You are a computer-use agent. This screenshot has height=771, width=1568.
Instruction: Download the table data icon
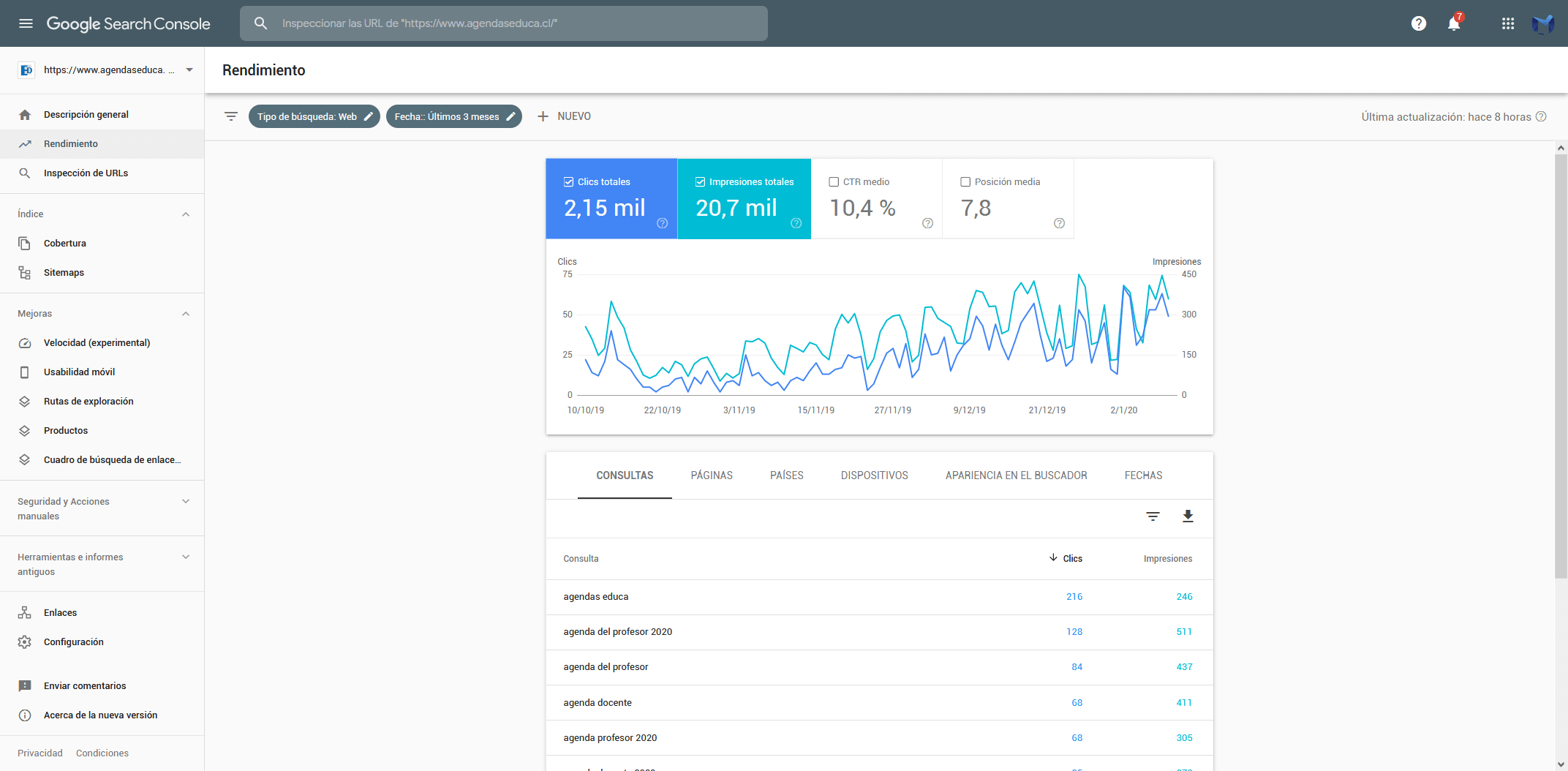(1188, 516)
